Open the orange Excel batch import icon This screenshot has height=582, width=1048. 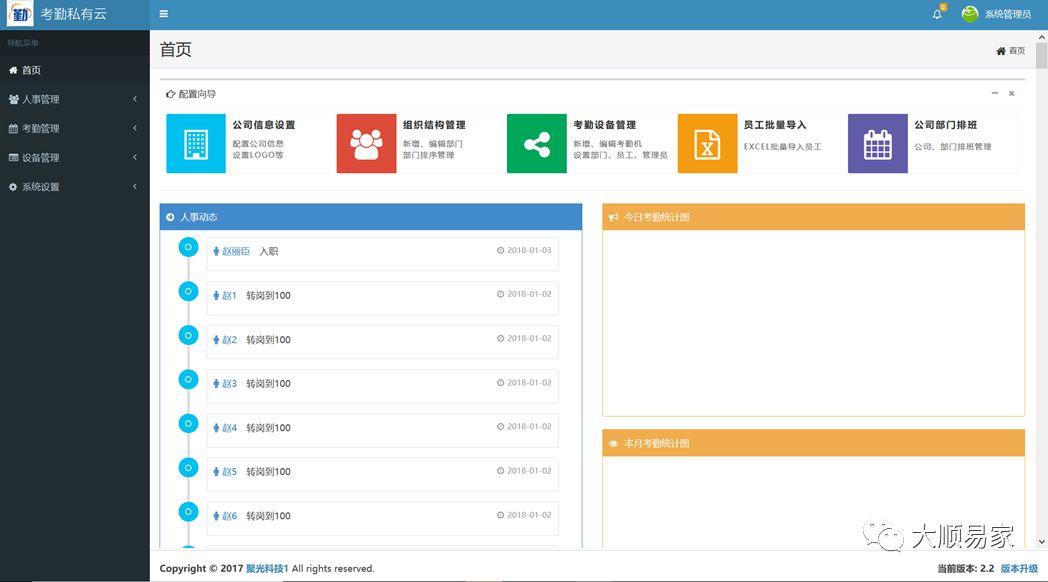(x=707, y=144)
